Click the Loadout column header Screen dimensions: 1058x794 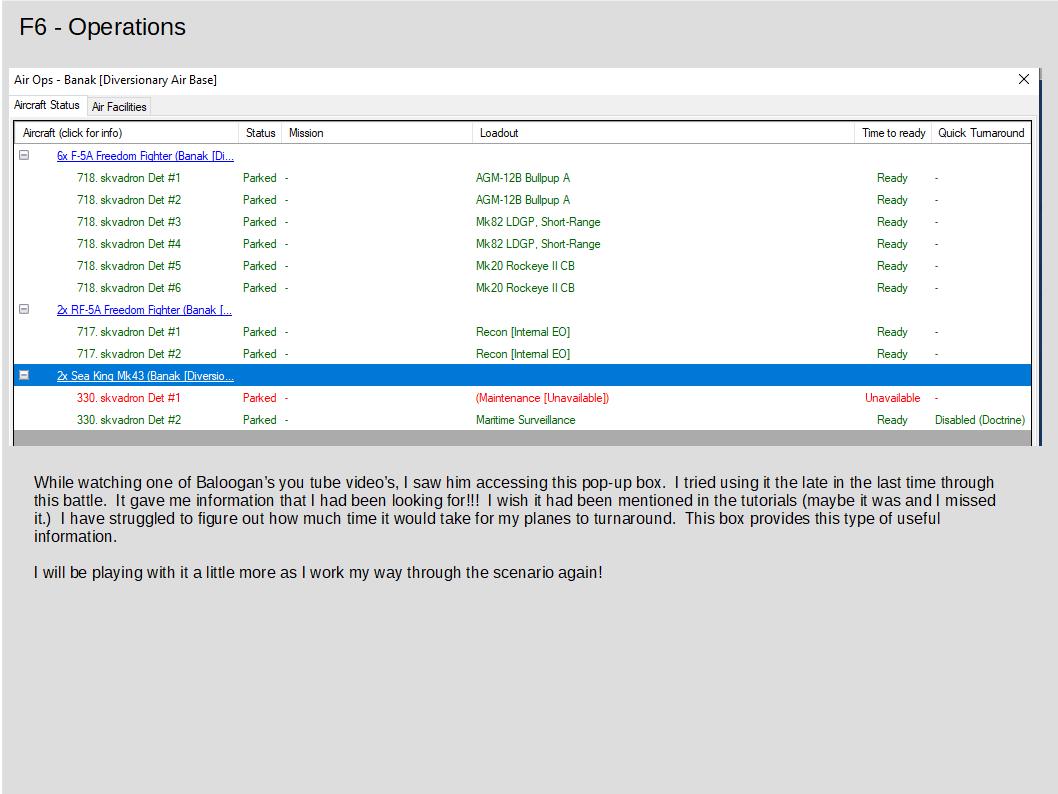click(663, 133)
